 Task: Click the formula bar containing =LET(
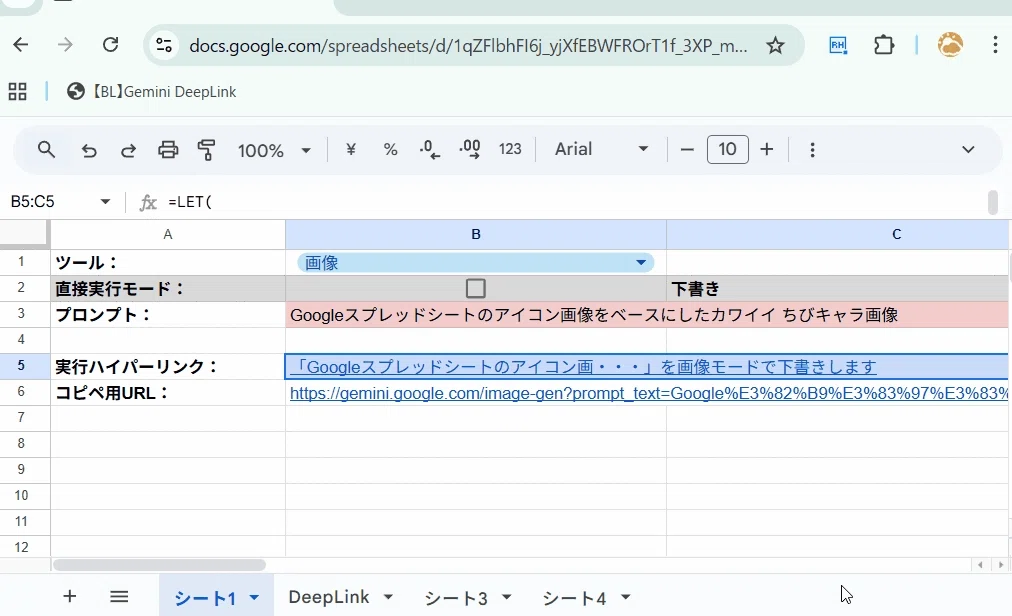pyautogui.click(x=574, y=202)
